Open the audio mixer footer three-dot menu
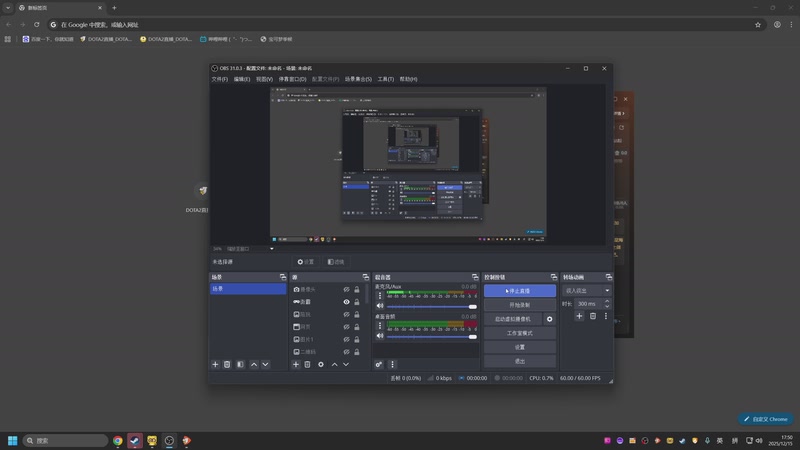The width and height of the screenshot is (800, 450). point(392,364)
